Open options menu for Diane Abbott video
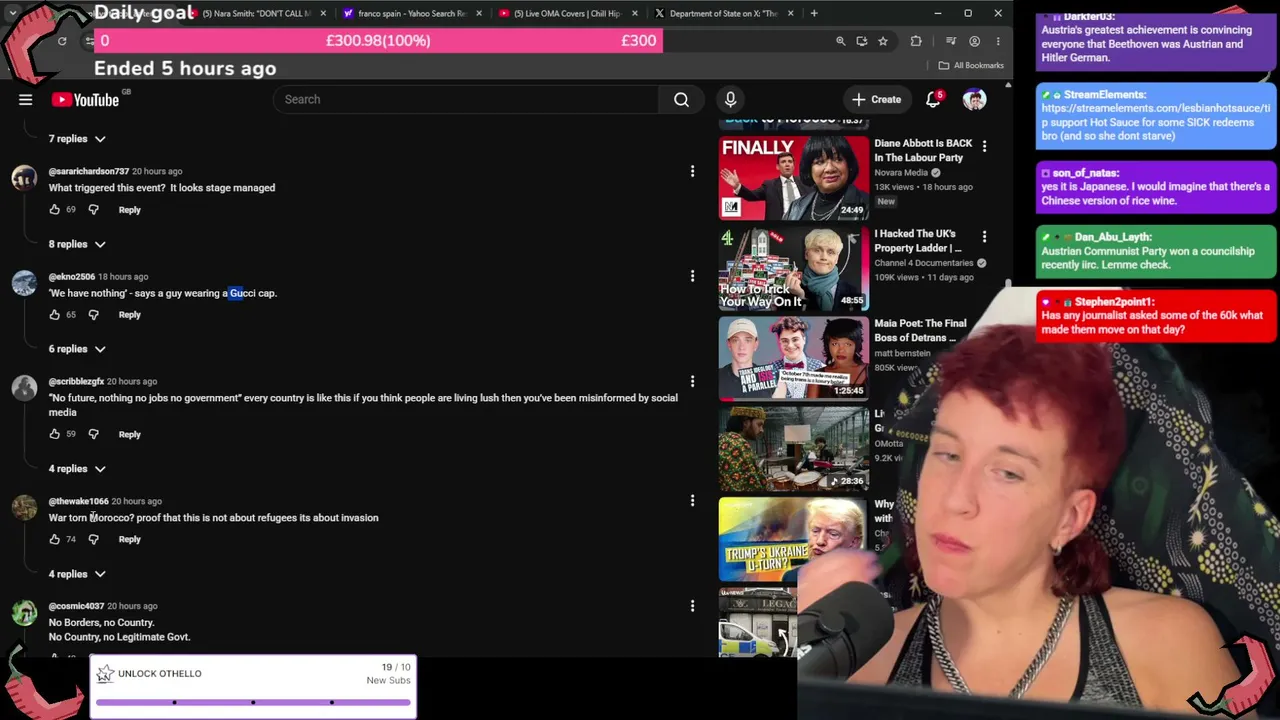Image resolution: width=1280 pixels, height=720 pixels. [984, 147]
